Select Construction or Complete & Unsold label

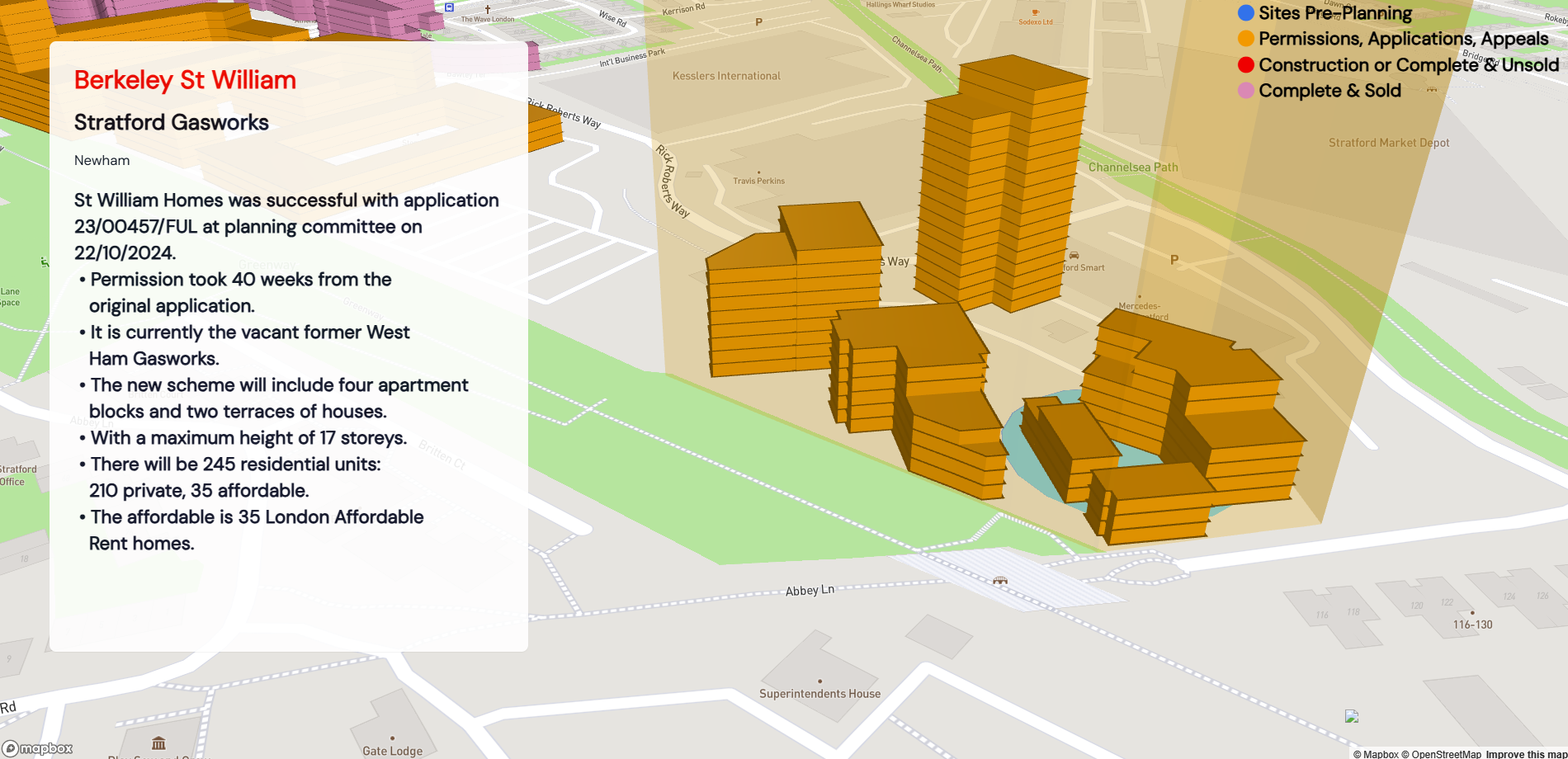click(x=1409, y=65)
